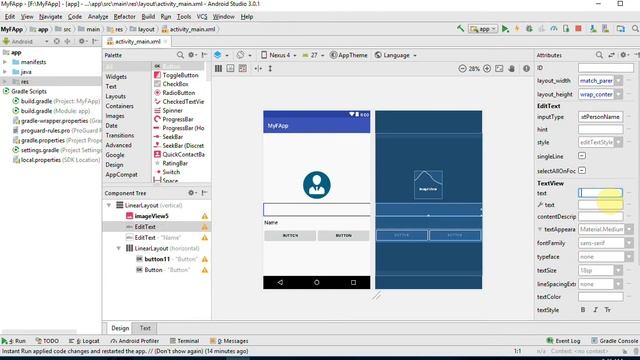Click the profile image in preview

(317, 185)
